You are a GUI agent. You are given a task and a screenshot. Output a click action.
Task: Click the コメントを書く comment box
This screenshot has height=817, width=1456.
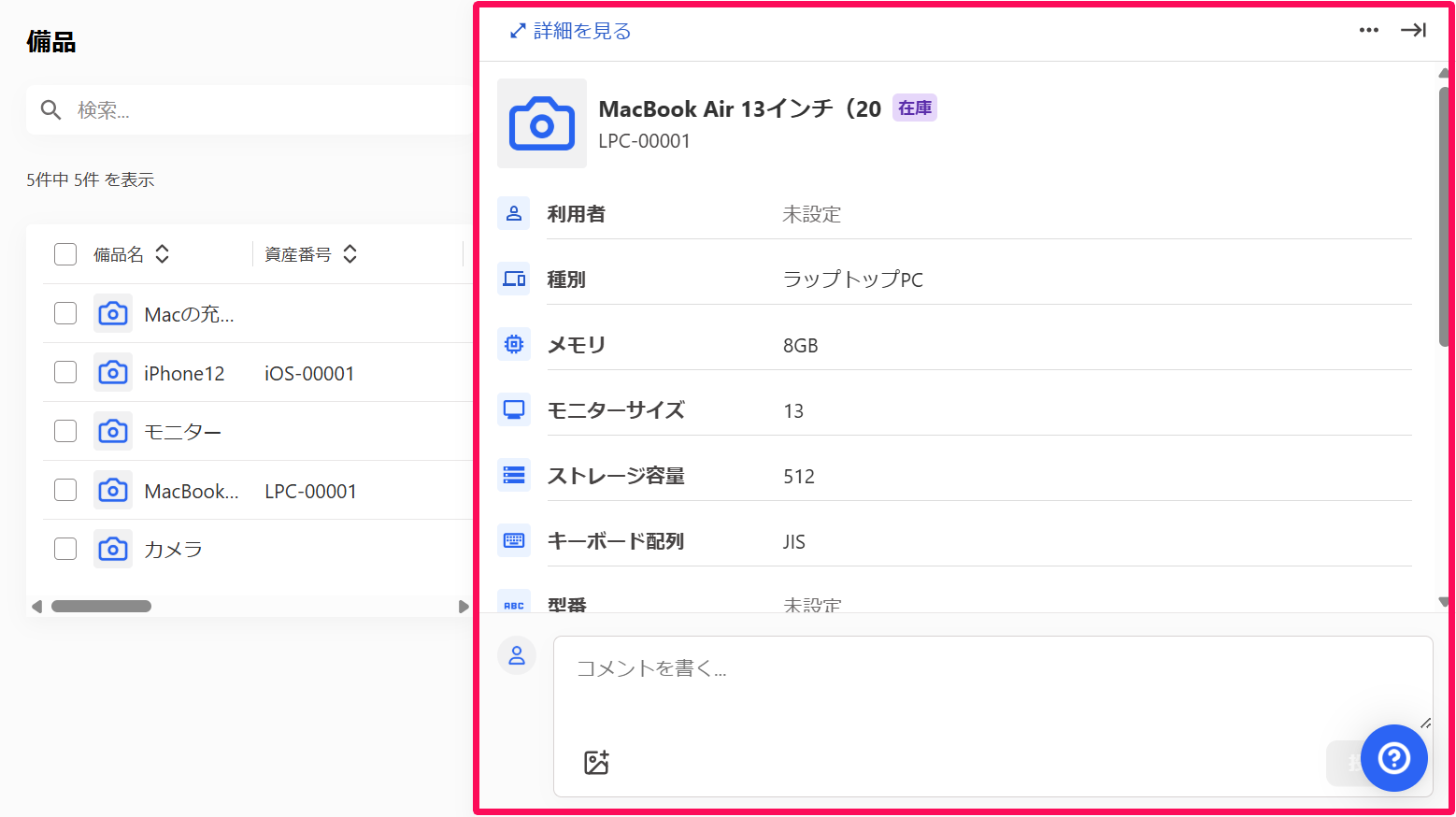992,716
